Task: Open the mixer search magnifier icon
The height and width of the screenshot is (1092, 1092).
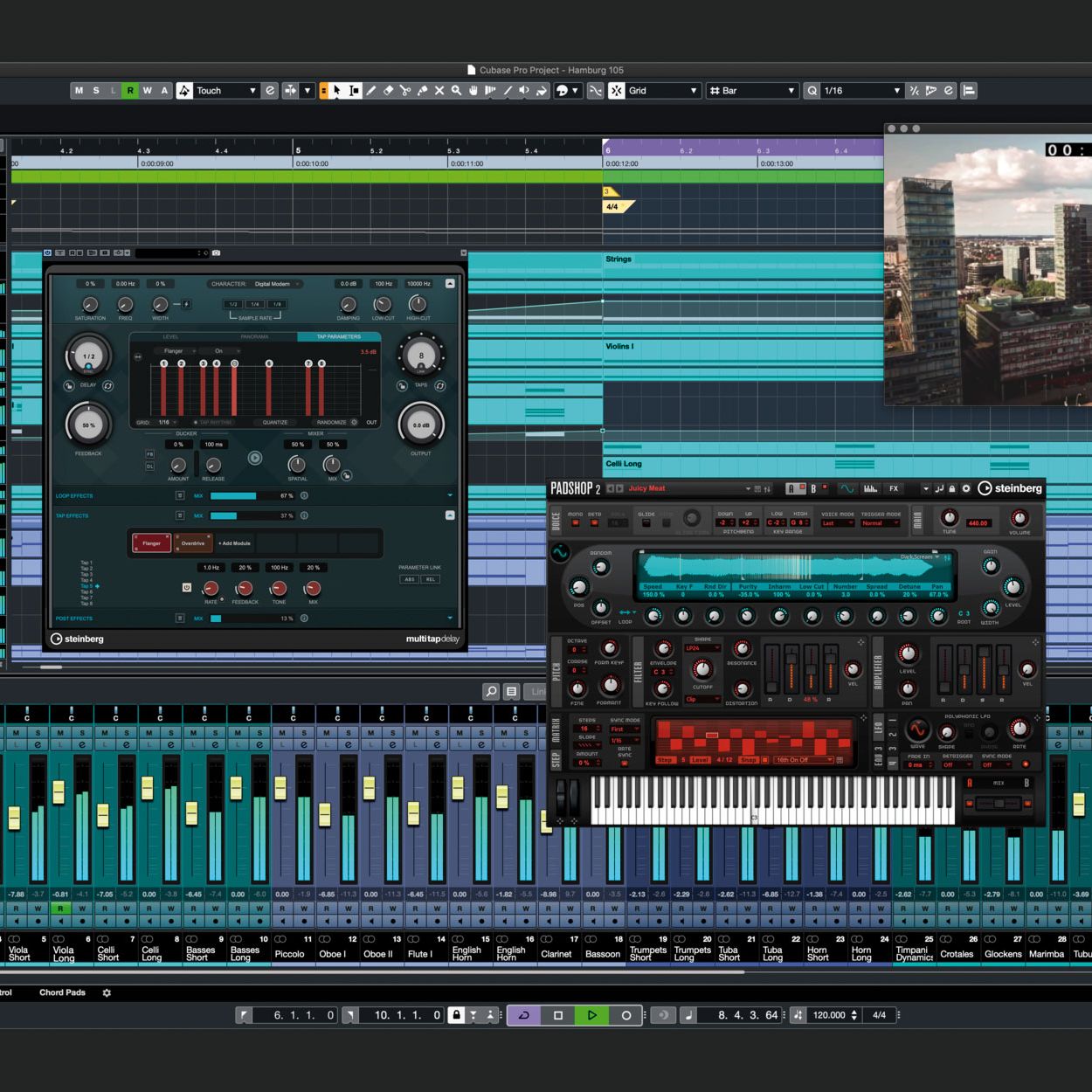Action: (x=491, y=691)
